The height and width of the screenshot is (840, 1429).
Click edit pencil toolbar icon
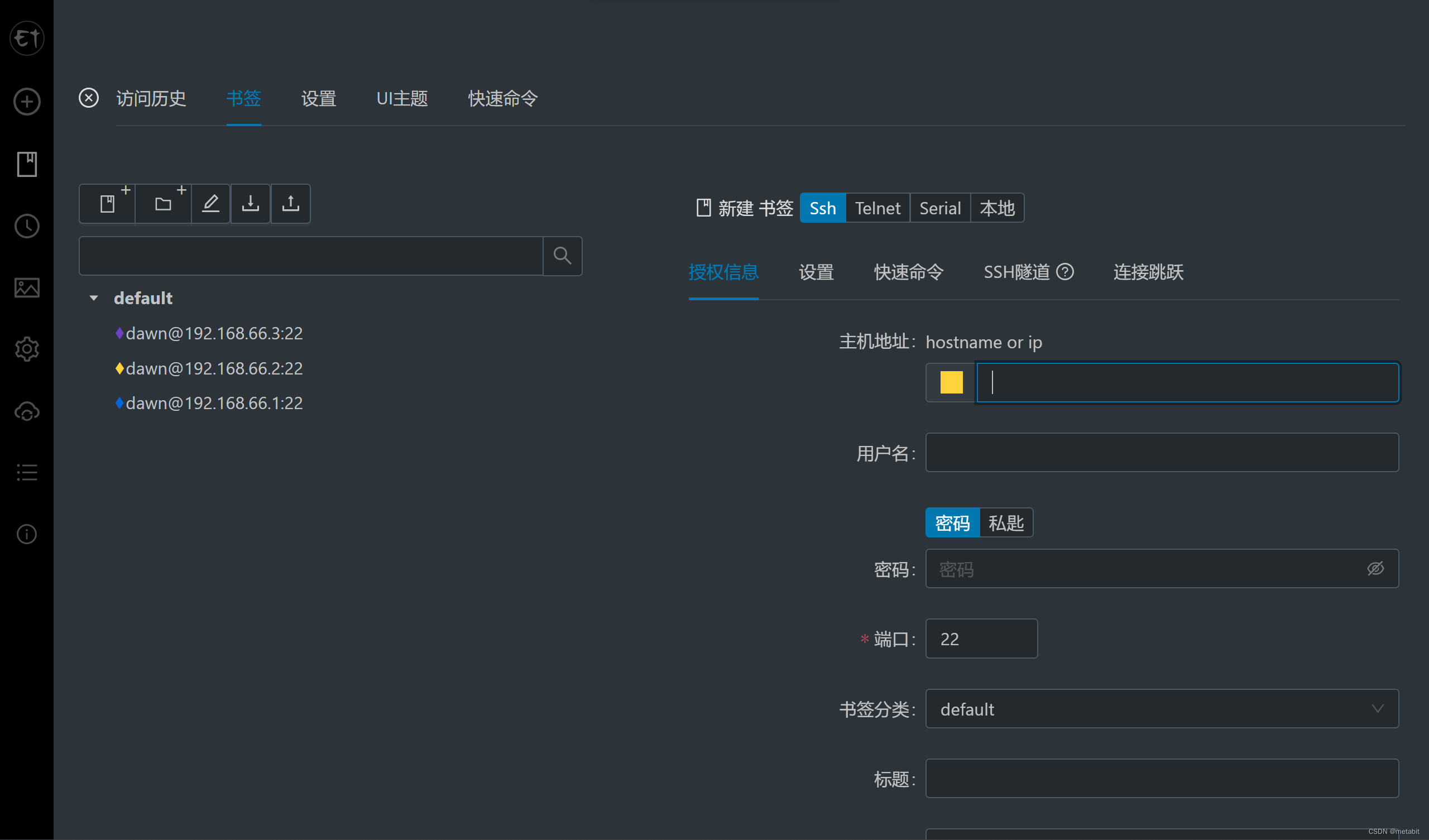(210, 204)
